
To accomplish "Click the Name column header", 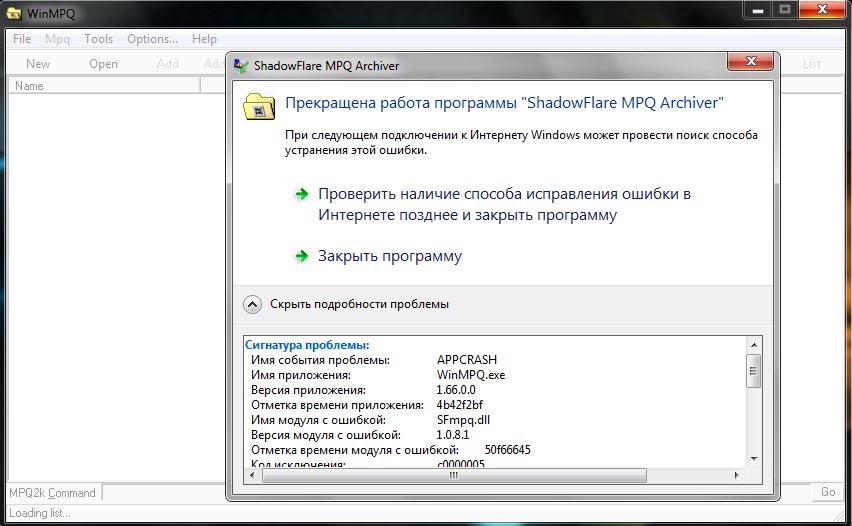I will tap(104, 86).
